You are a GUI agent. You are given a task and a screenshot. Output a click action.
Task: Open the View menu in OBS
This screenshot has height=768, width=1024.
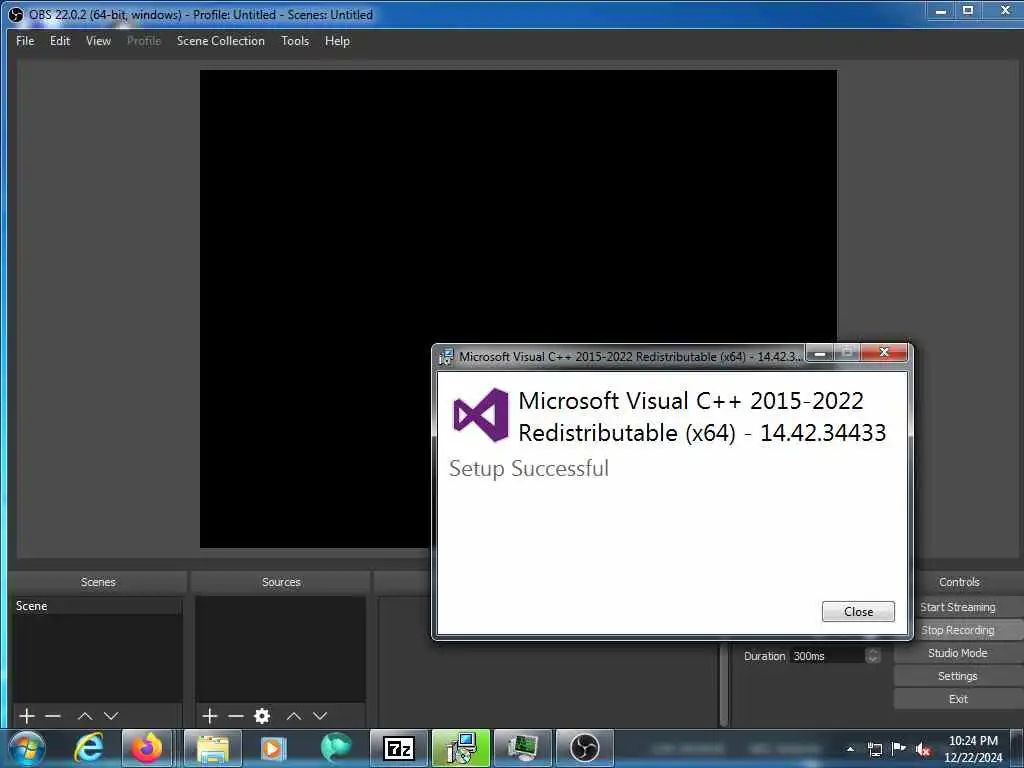pyautogui.click(x=98, y=40)
